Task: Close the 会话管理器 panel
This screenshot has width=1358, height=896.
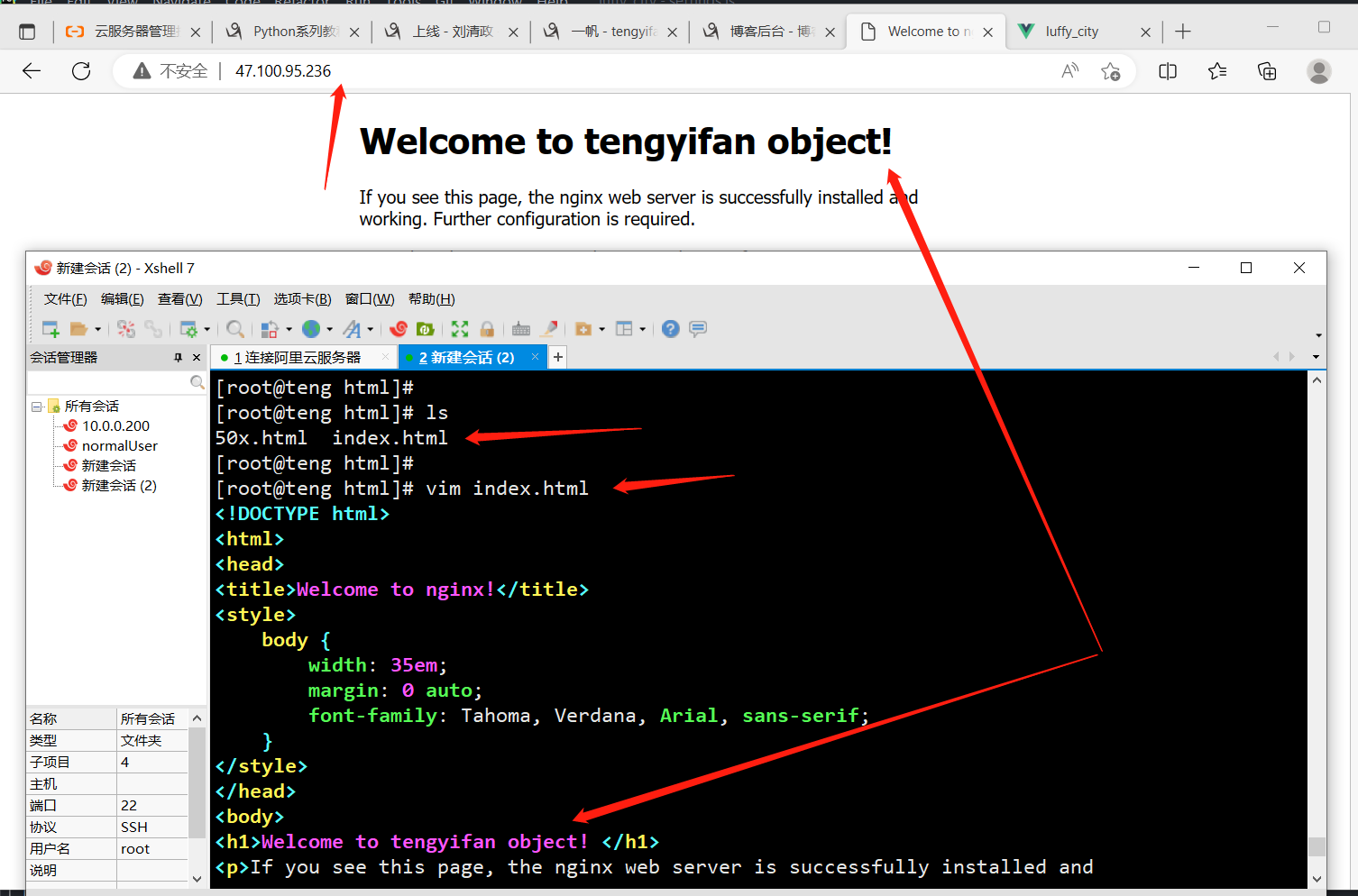Action: [197, 358]
